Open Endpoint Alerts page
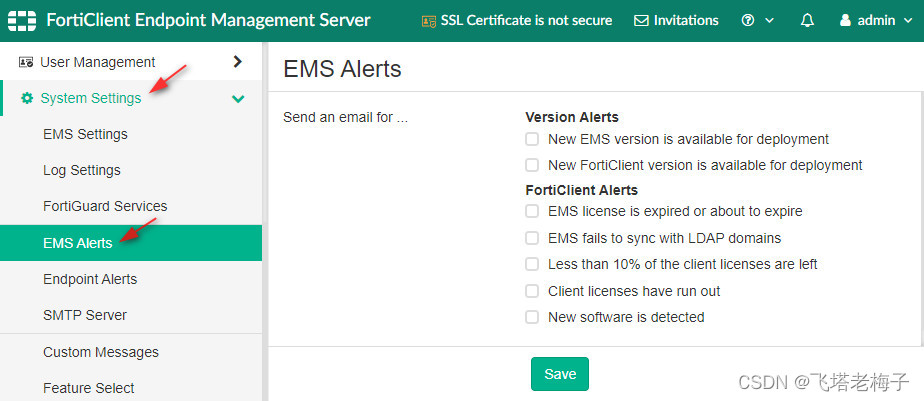The height and width of the screenshot is (401, 924). tap(131, 279)
